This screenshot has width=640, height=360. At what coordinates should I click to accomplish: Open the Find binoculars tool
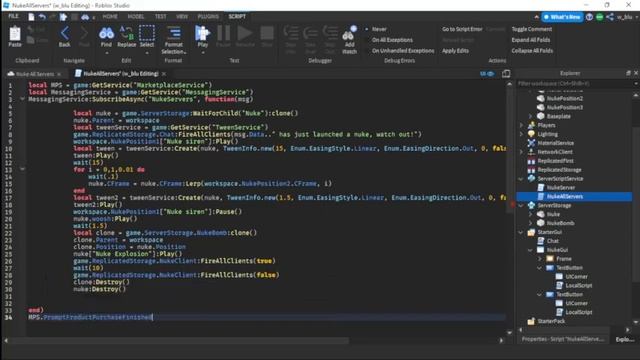coord(106,33)
